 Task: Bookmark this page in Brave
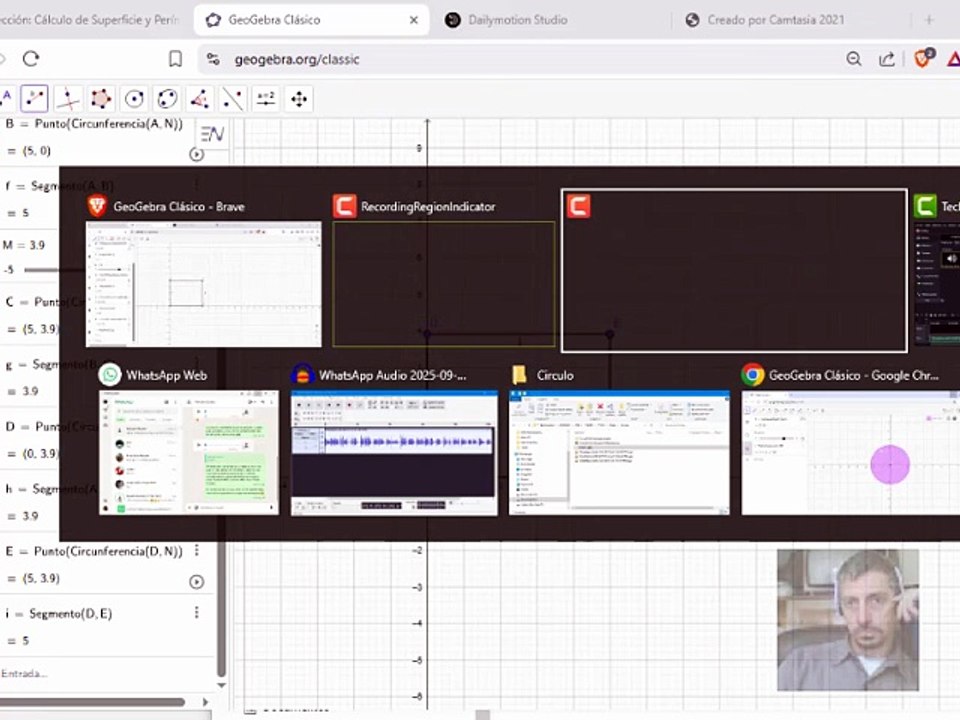[175, 59]
